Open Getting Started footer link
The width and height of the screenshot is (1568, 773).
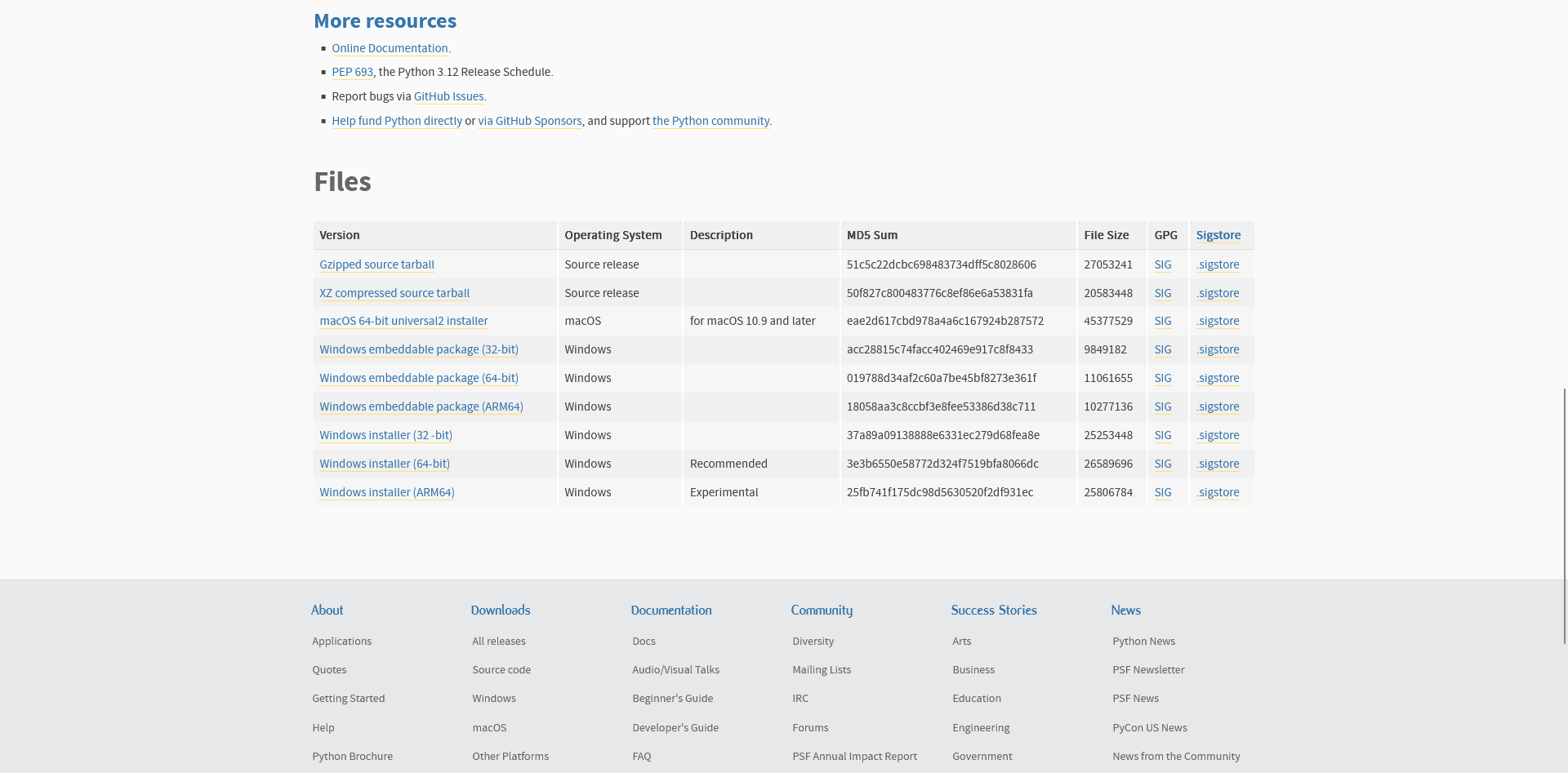click(x=348, y=698)
